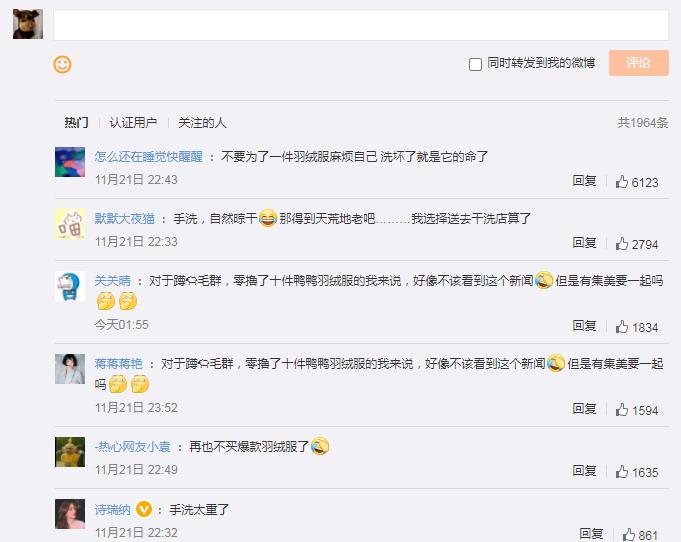The height and width of the screenshot is (542, 681).
Task: Switch to the 认证用户 tab
Action: [x=133, y=123]
